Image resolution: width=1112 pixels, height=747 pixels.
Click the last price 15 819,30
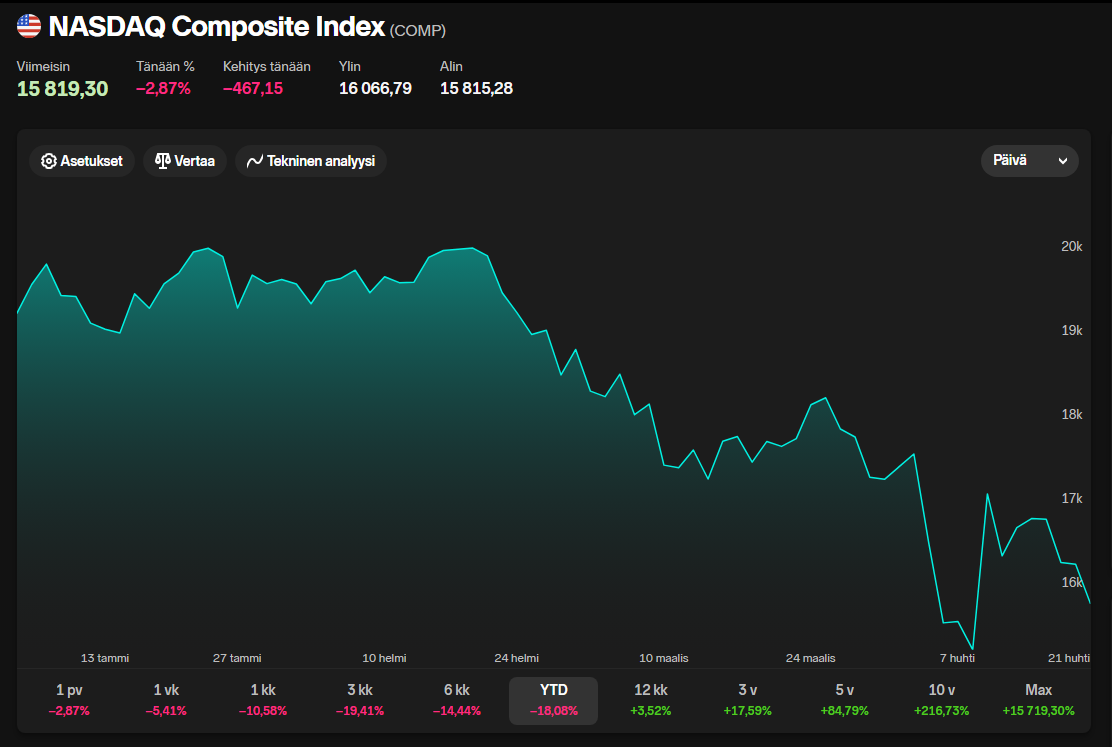point(62,89)
